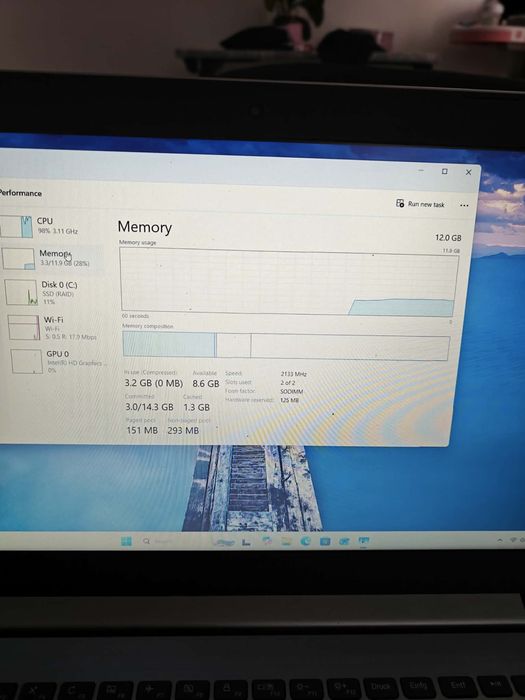The width and height of the screenshot is (525, 700).
Task: Click the 12.0 GB total memory label
Action: tap(448, 238)
